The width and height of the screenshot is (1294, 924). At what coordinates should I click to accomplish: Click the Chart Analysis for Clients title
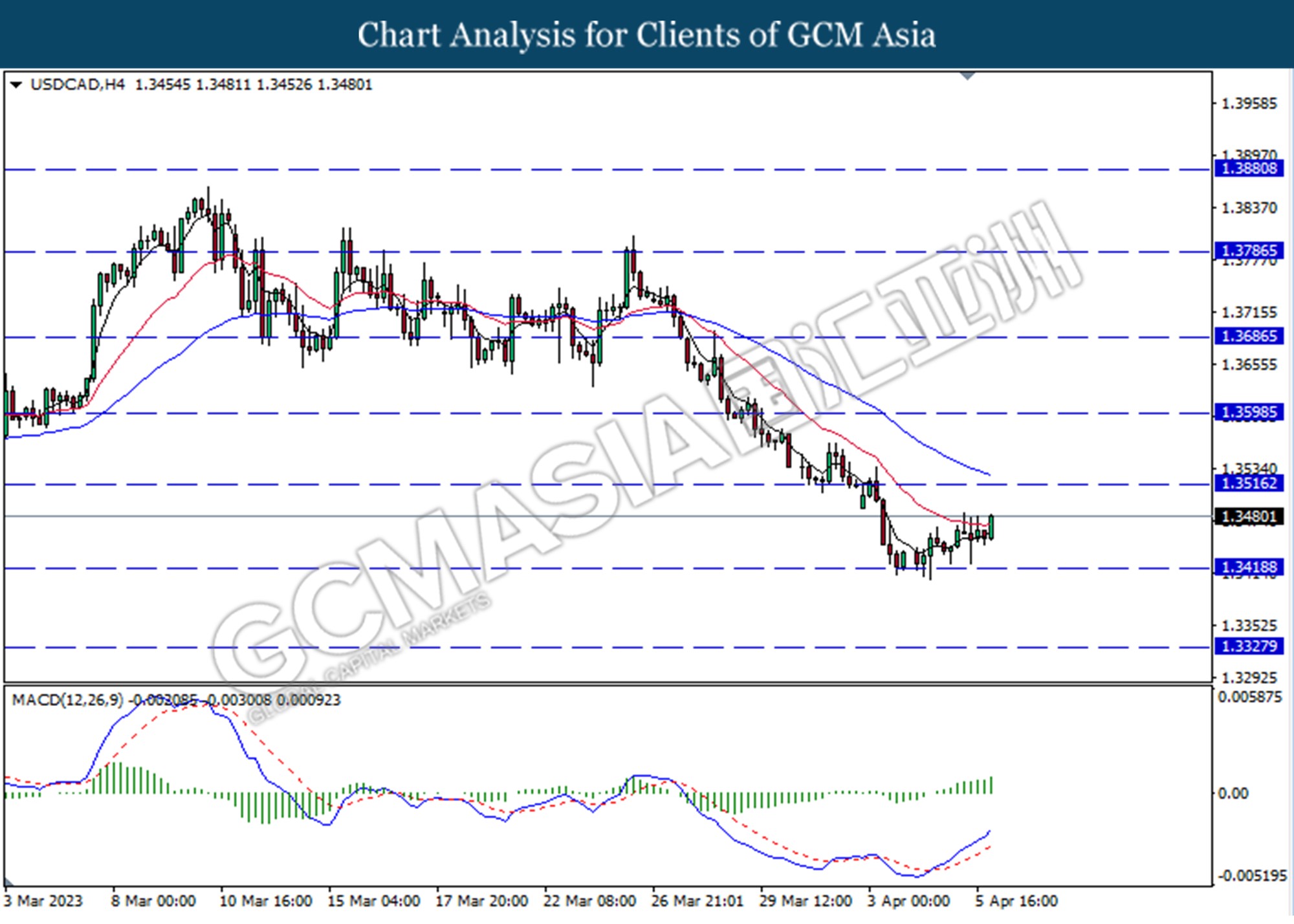pyautogui.click(x=646, y=35)
